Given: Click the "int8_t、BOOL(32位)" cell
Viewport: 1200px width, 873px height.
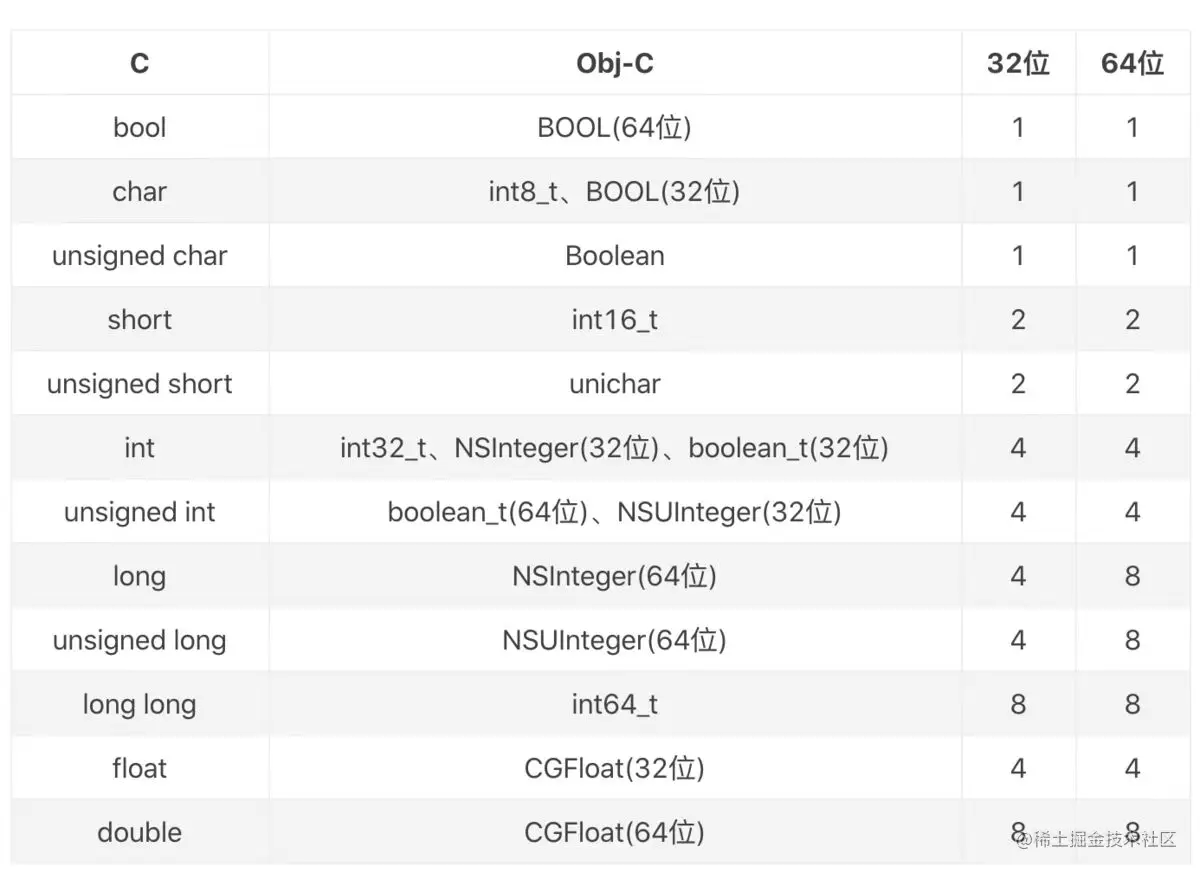Looking at the screenshot, I should (614, 192).
